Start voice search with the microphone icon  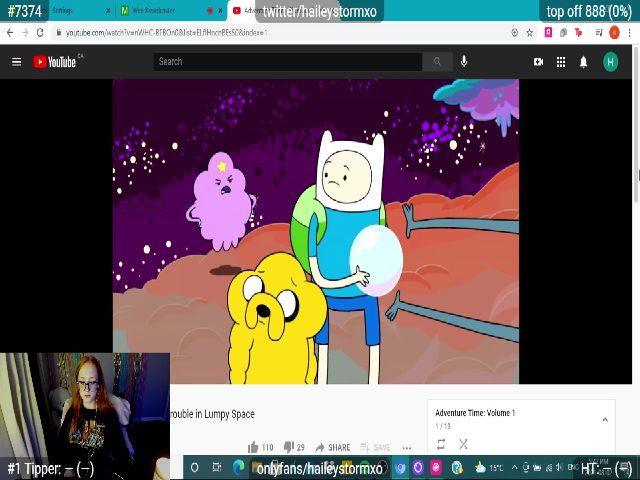pyautogui.click(x=464, y=62)
